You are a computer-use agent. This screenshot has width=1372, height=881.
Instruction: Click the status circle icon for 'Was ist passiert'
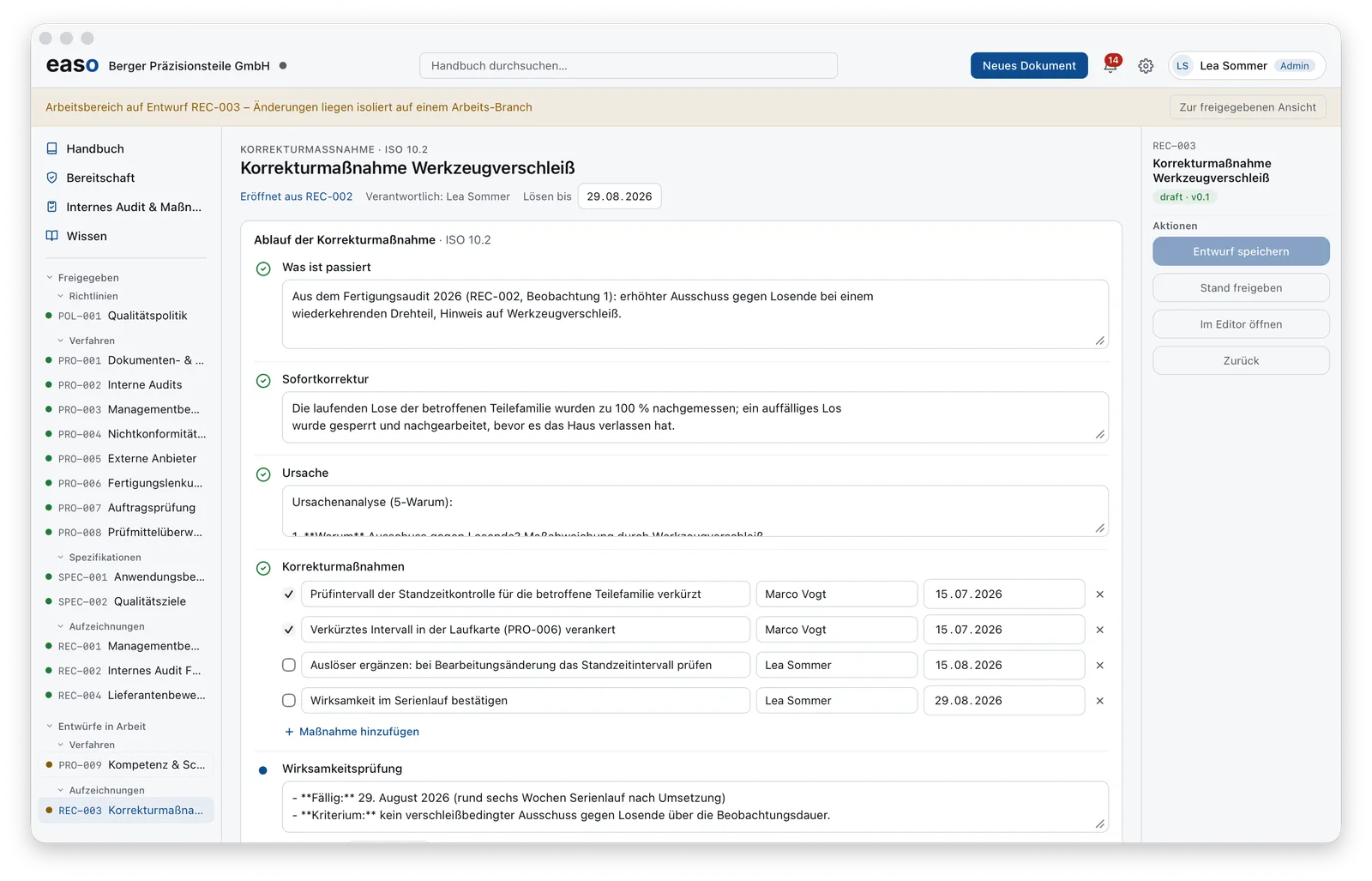(x=263, y=269)
